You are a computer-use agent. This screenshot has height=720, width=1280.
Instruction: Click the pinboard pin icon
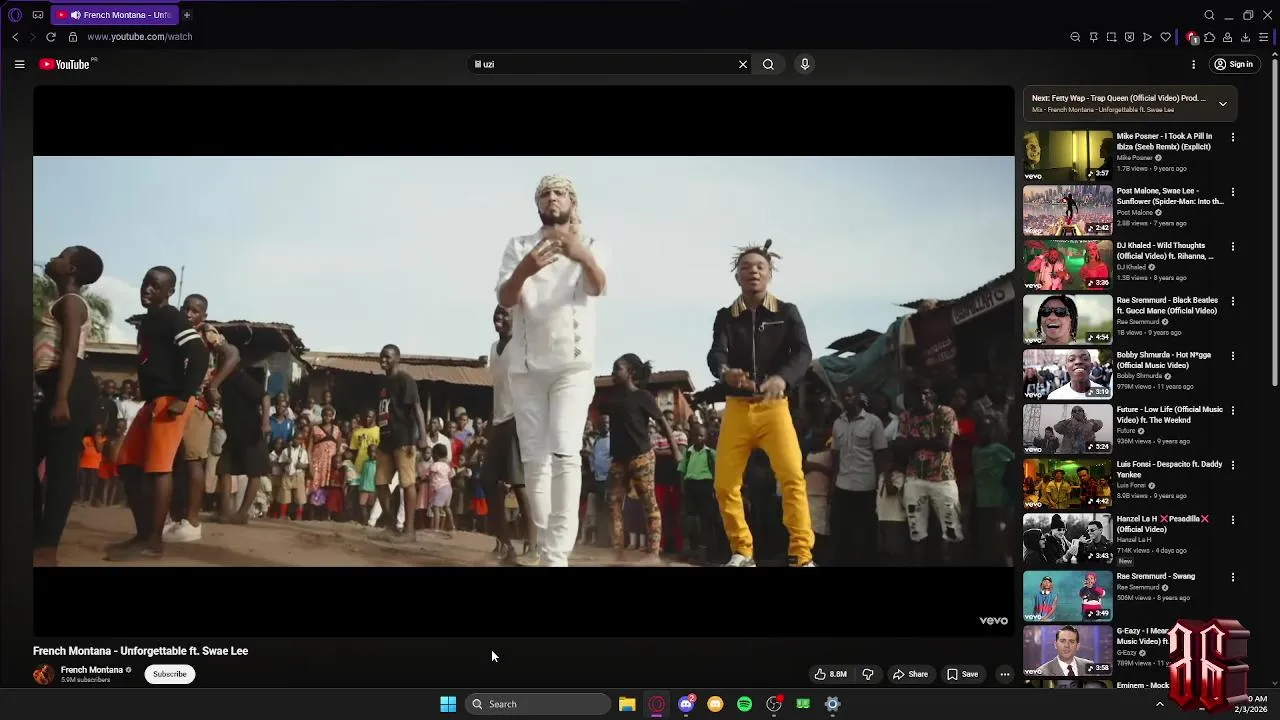1093,37
